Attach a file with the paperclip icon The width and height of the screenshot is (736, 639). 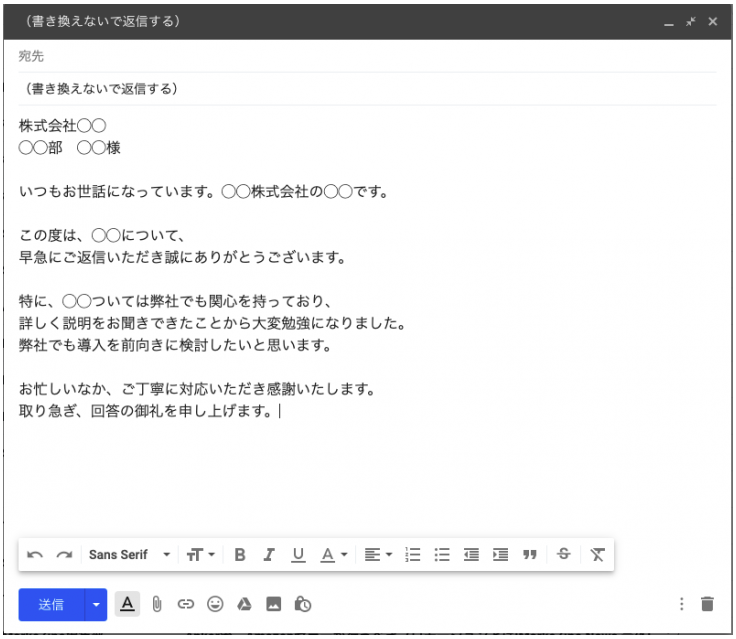[156, 603]
